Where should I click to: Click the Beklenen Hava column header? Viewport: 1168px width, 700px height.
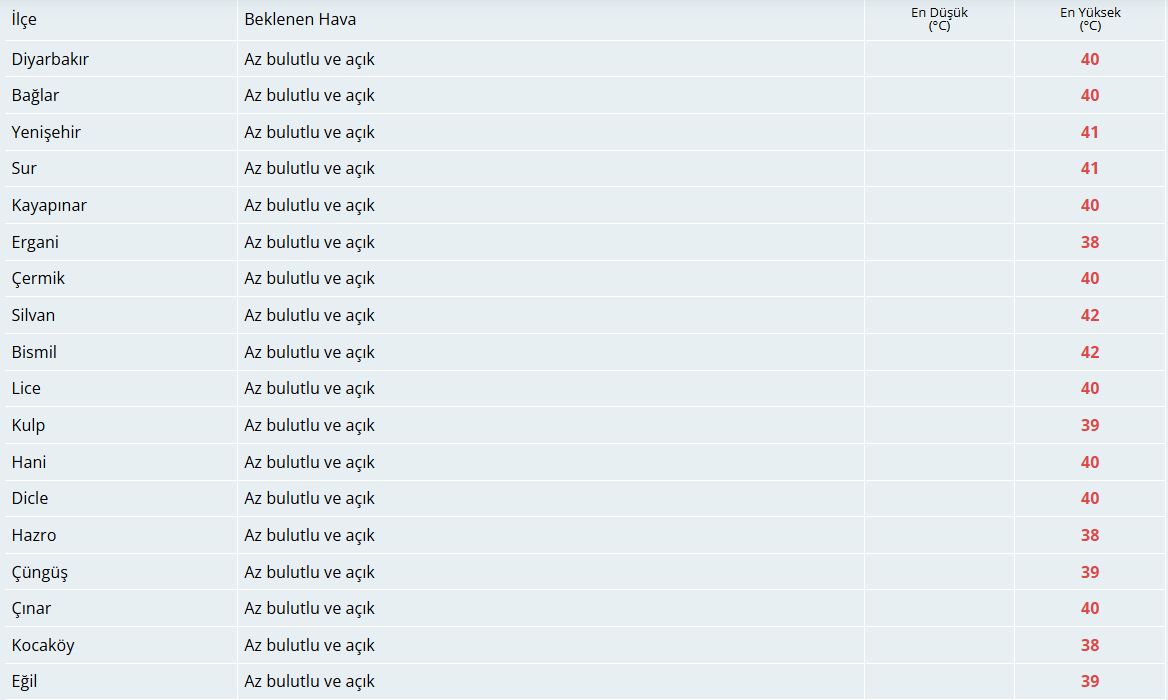[300, 19]
